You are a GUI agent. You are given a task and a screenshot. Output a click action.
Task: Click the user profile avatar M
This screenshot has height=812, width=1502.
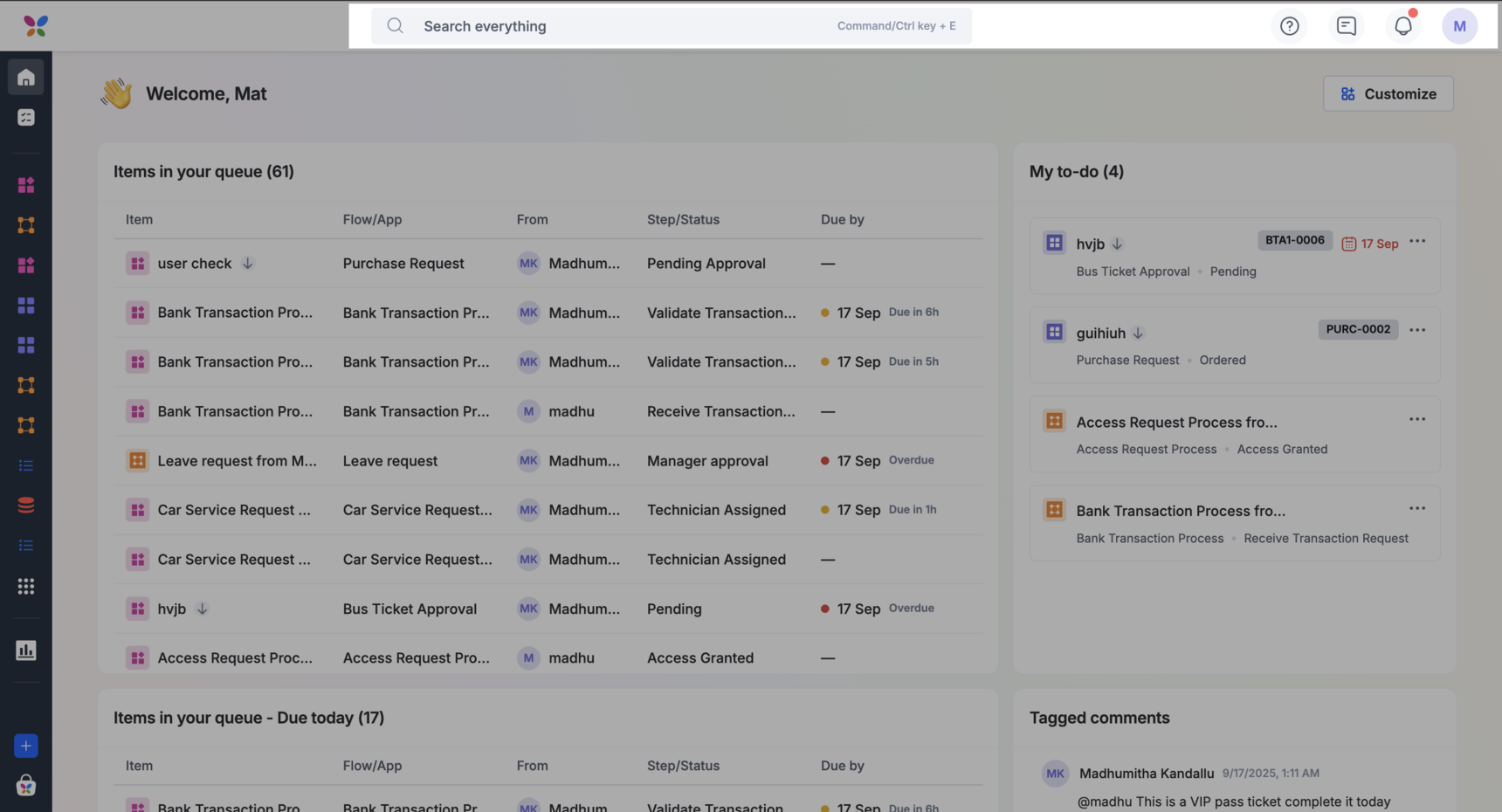(x=1459, y=26)
